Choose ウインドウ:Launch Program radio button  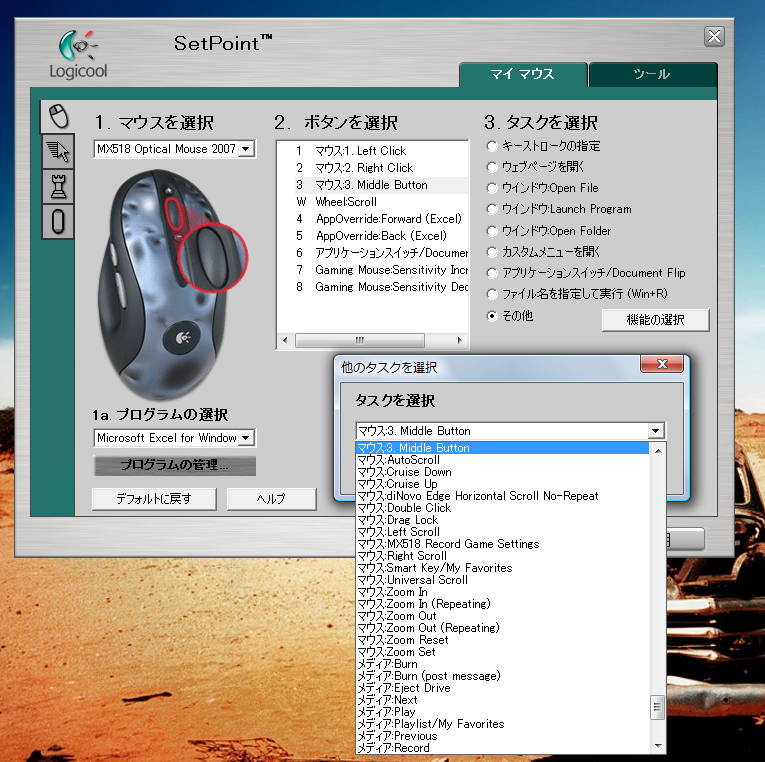492,209
